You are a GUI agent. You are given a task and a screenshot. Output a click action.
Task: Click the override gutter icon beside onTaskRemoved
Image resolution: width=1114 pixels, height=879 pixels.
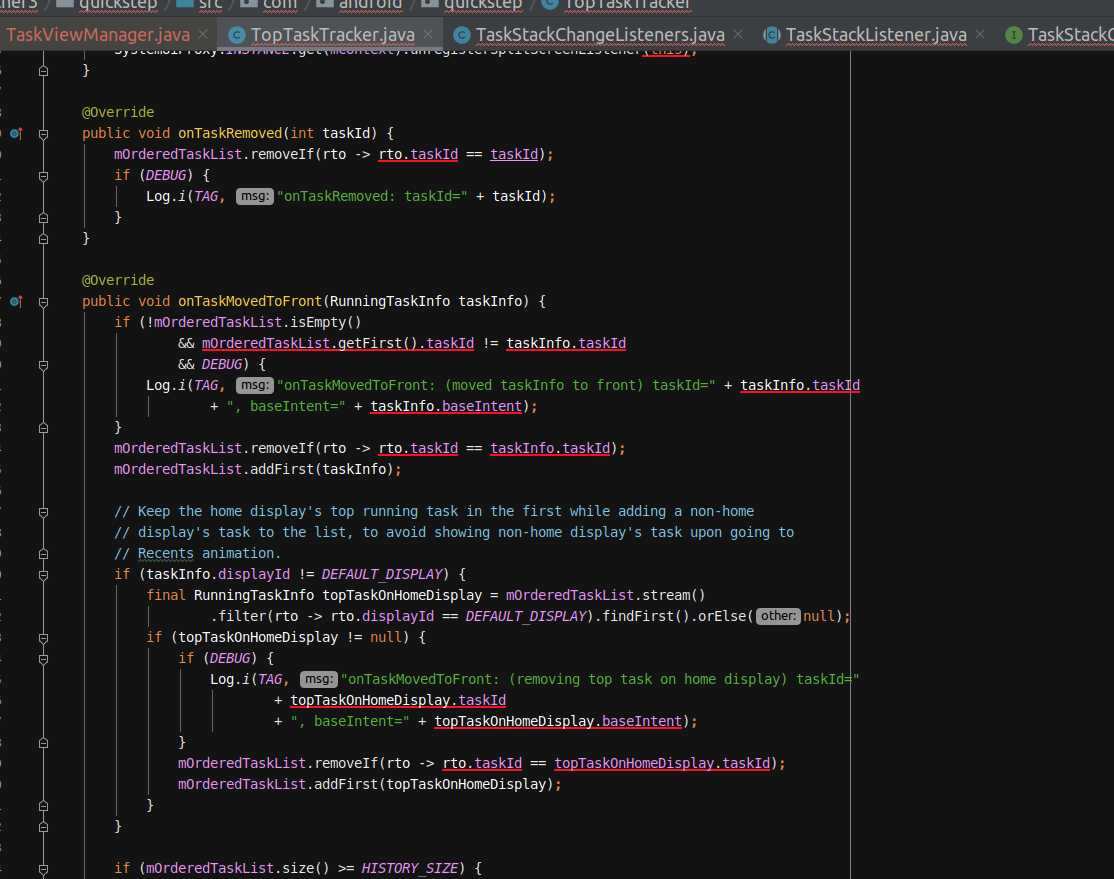pos(16,133)
